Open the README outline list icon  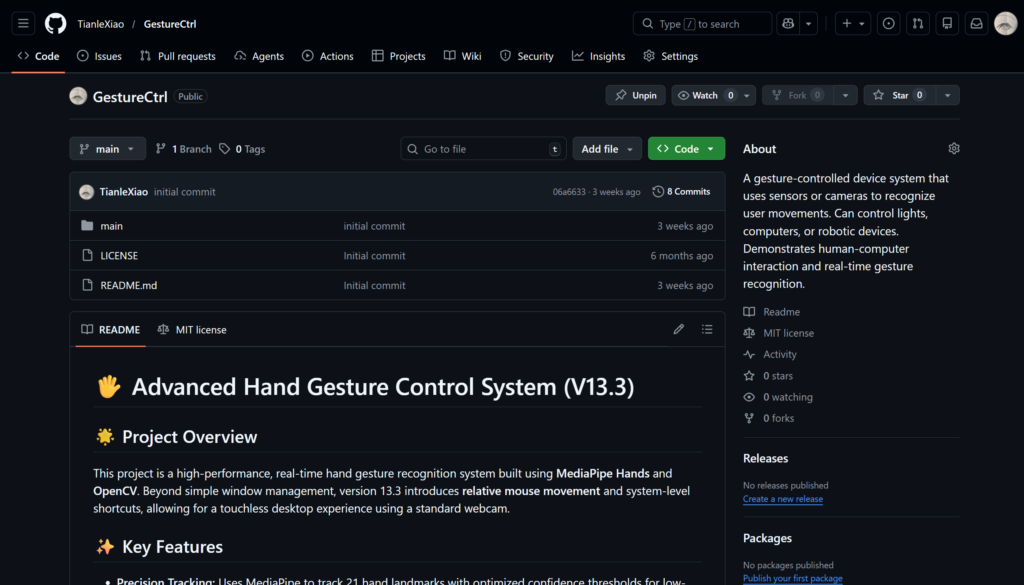pos(707,329)
